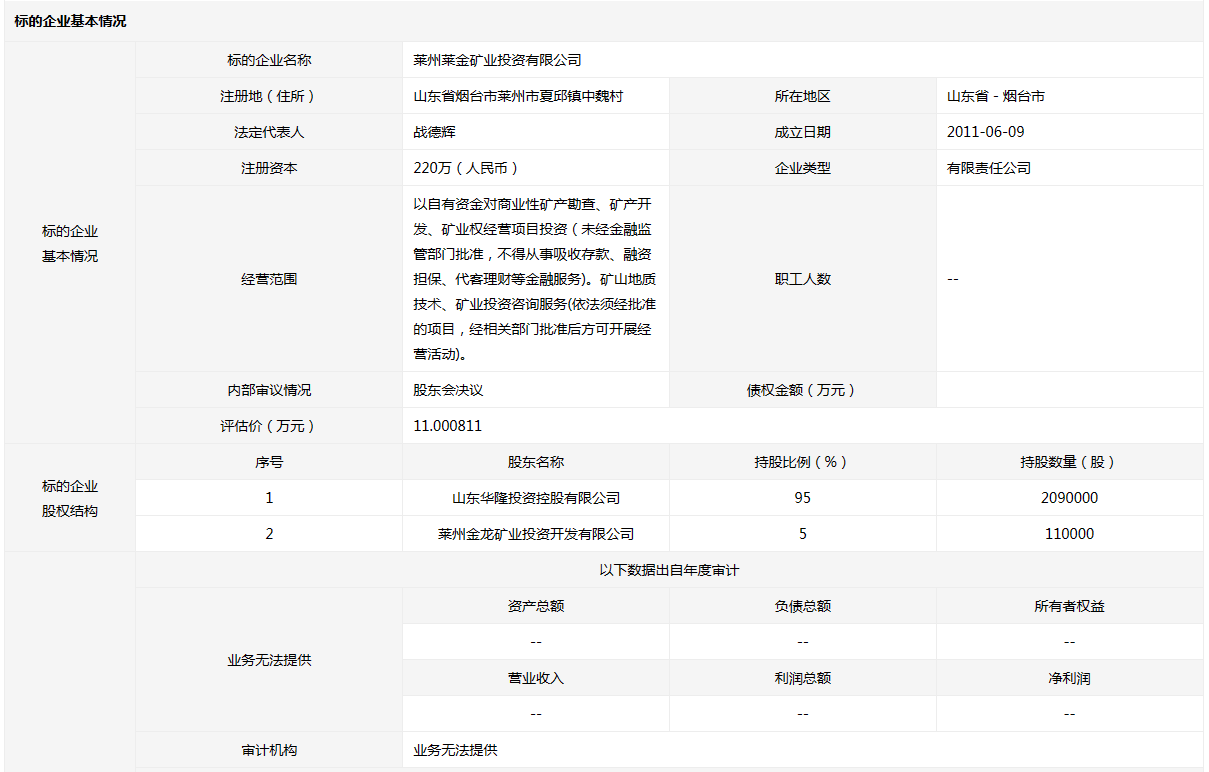Viewport: 1209px width, 772px height.
Task: Click the -- value under 资产总额
Action: [x=536, y=642]
